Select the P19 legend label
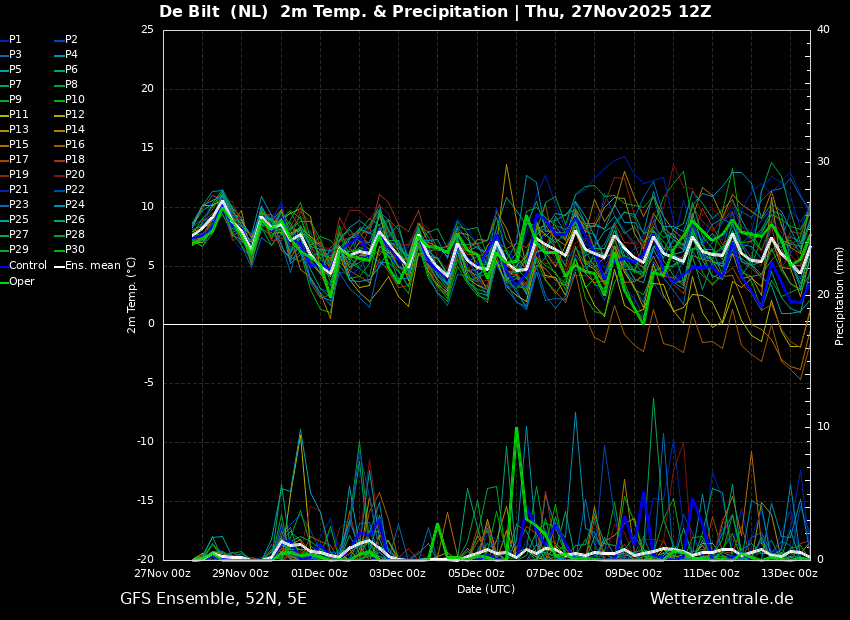The height and width of the screenshot is (620, 850). click(19, 175)
